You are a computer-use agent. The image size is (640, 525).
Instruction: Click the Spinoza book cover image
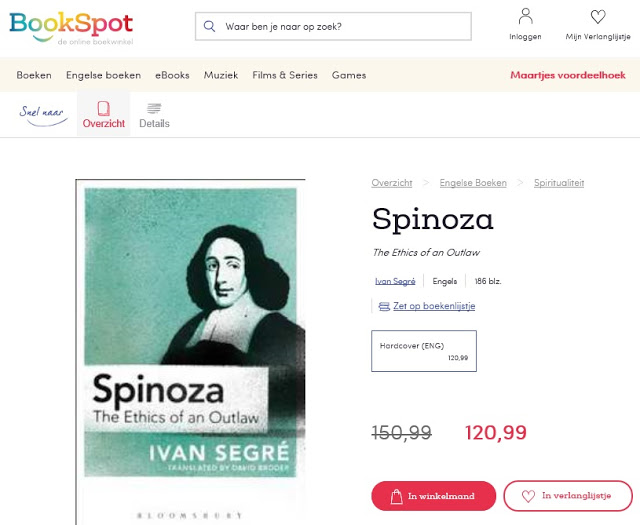190,350
